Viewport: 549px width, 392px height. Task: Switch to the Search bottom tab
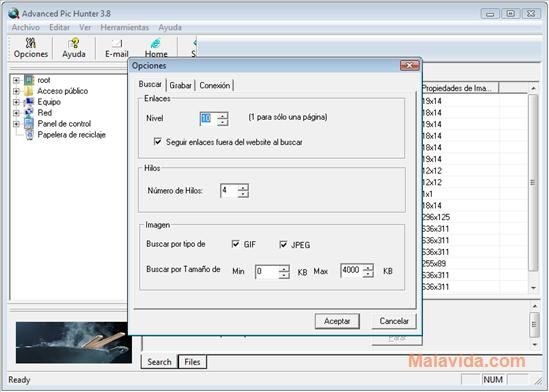pyautogui.click(x=159, y=362)
